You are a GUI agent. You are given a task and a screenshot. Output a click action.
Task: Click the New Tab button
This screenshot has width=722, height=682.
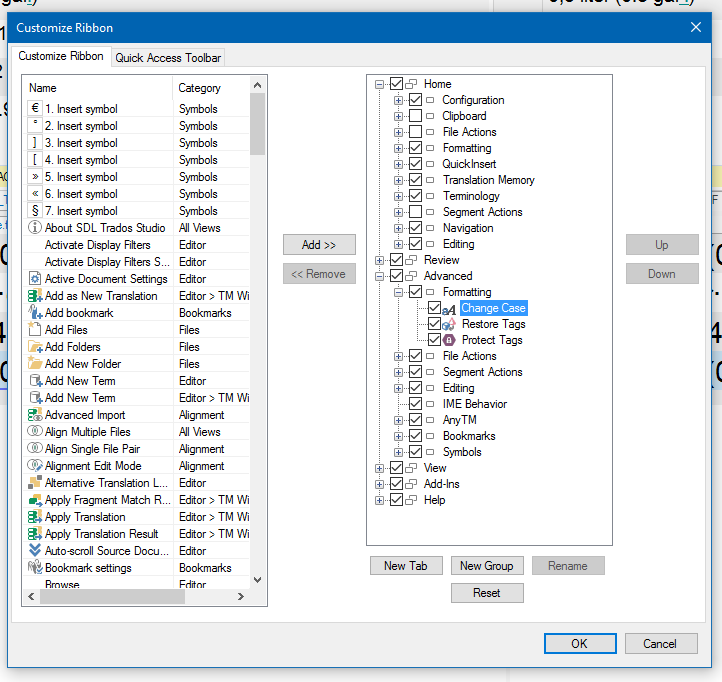[406, 565]
